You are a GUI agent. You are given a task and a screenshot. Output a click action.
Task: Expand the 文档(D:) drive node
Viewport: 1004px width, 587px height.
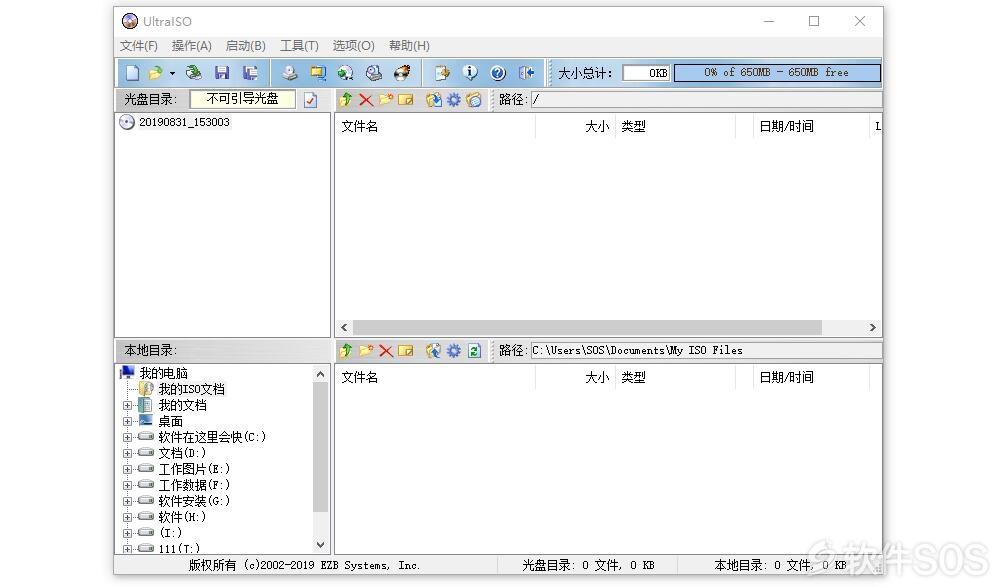(x=127, y=453)
